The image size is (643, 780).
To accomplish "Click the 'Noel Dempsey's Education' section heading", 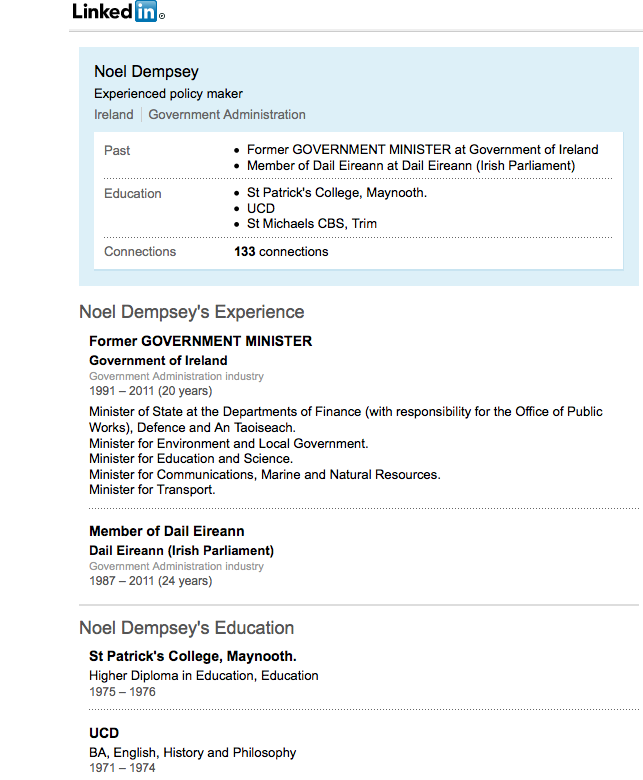I will click(186, 628).
